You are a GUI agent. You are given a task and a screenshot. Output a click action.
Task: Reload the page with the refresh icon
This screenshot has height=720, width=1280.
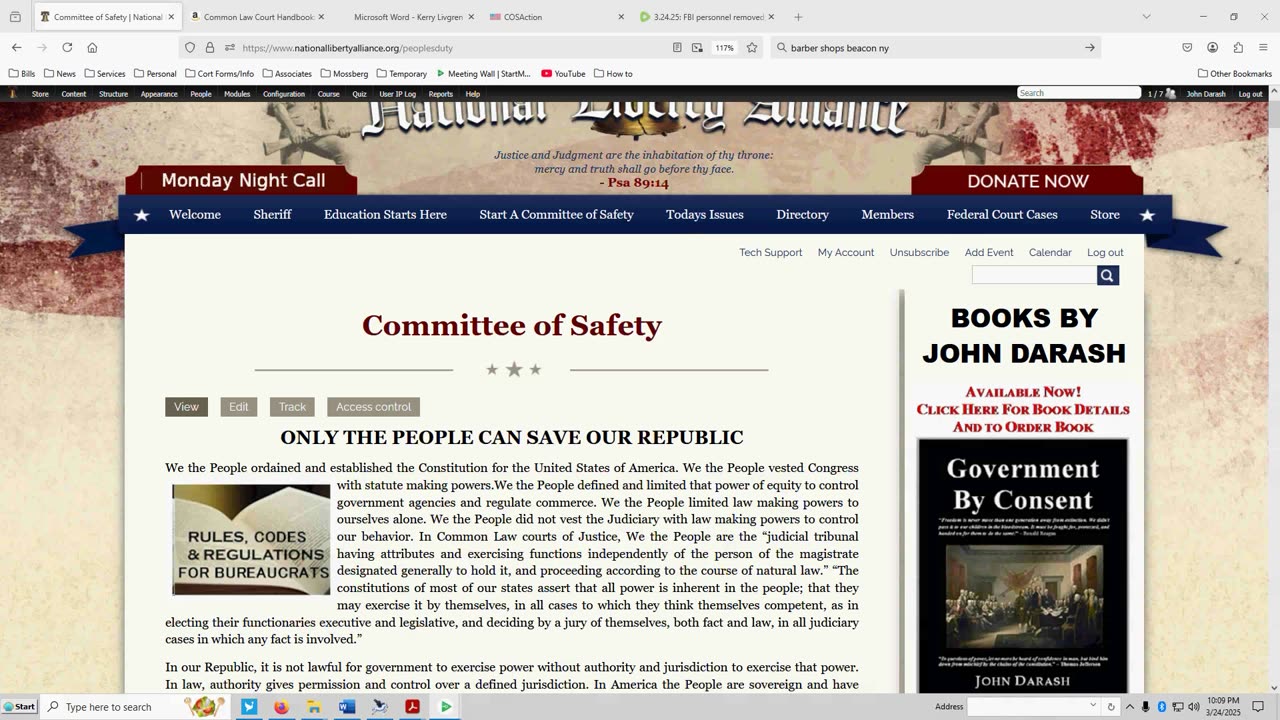point(67,47)
